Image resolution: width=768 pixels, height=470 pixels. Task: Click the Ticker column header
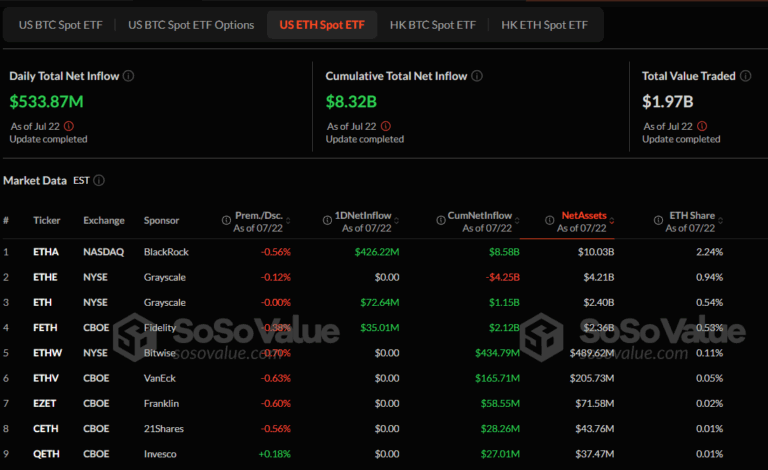click(x=47, y=220)
